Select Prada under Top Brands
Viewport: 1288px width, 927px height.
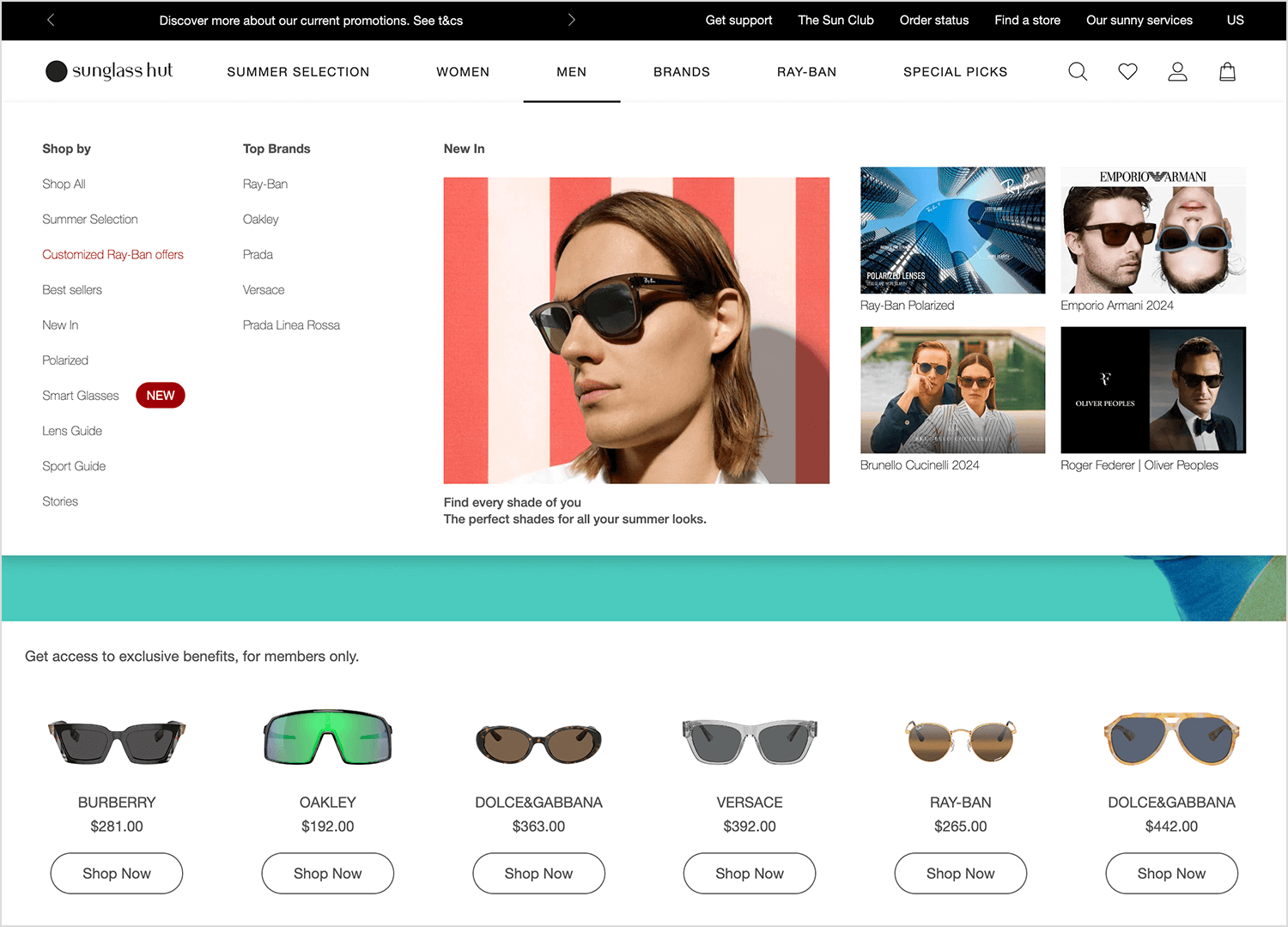(x=258, y=254)
